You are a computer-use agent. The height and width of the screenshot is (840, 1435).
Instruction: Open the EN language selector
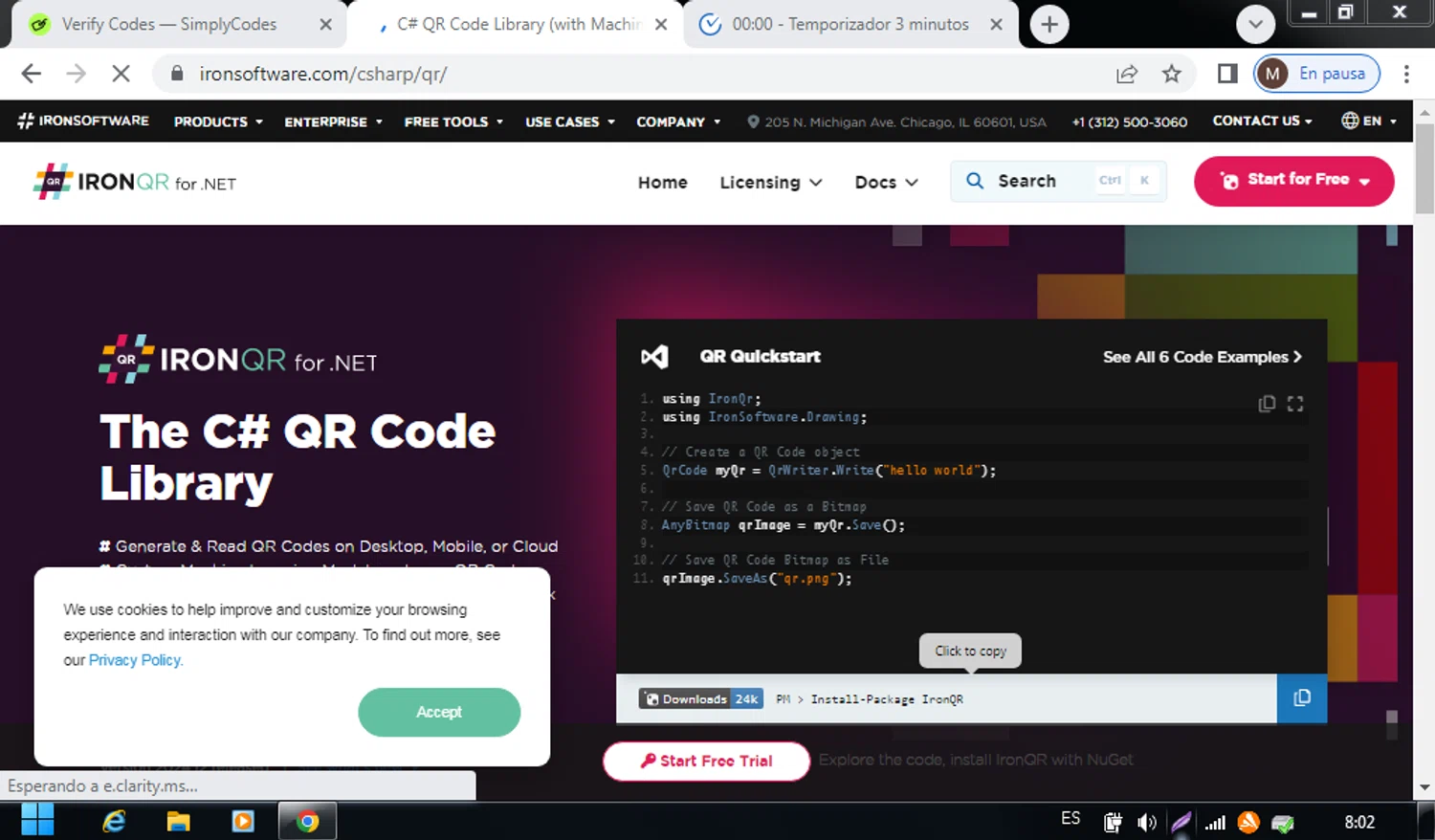click(x=1368, y=122)
